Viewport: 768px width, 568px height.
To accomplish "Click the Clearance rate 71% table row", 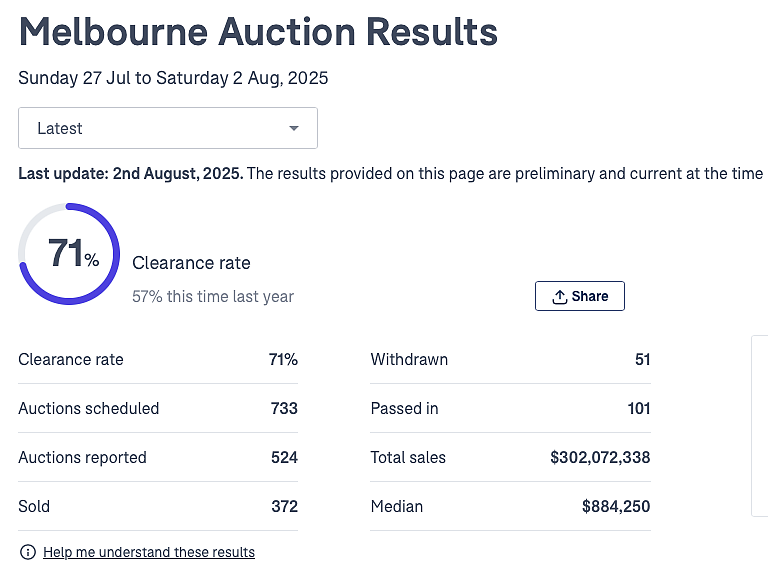I will click(x=158, y=359).
